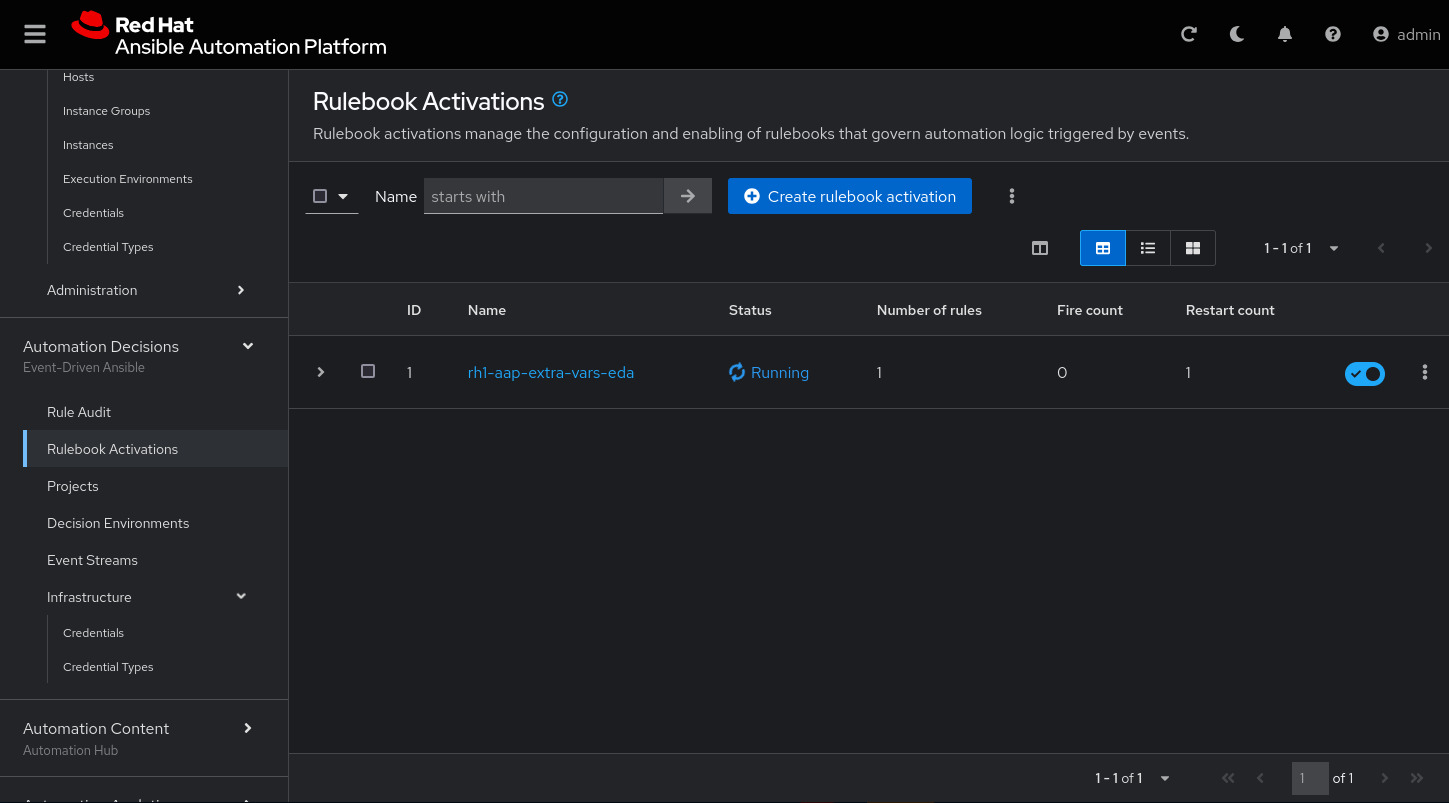Open the toolbar kebab actions menu

1012,196
